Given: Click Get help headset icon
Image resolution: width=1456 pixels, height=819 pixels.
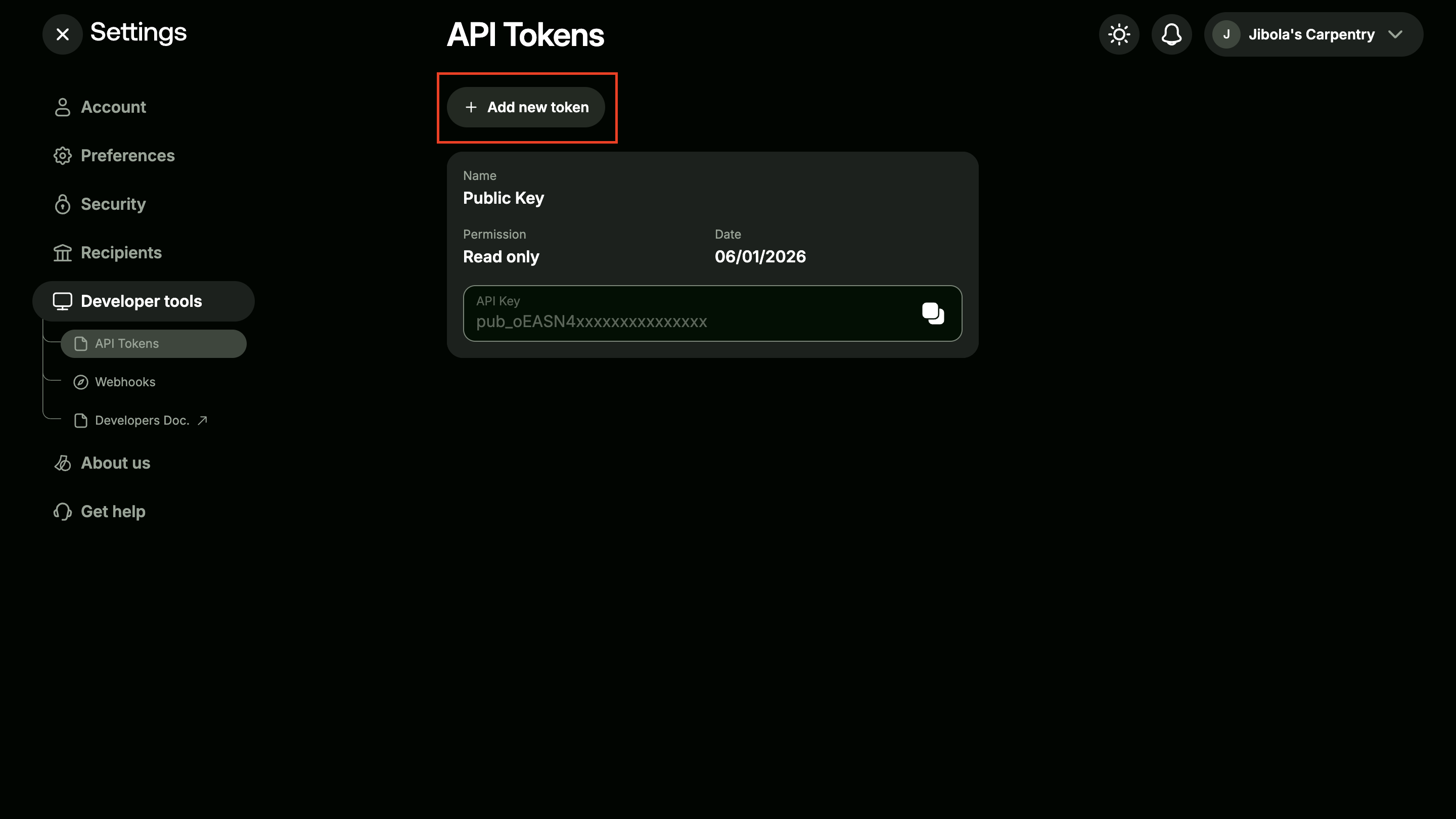Looking at the screenshot, I should 63,512.
